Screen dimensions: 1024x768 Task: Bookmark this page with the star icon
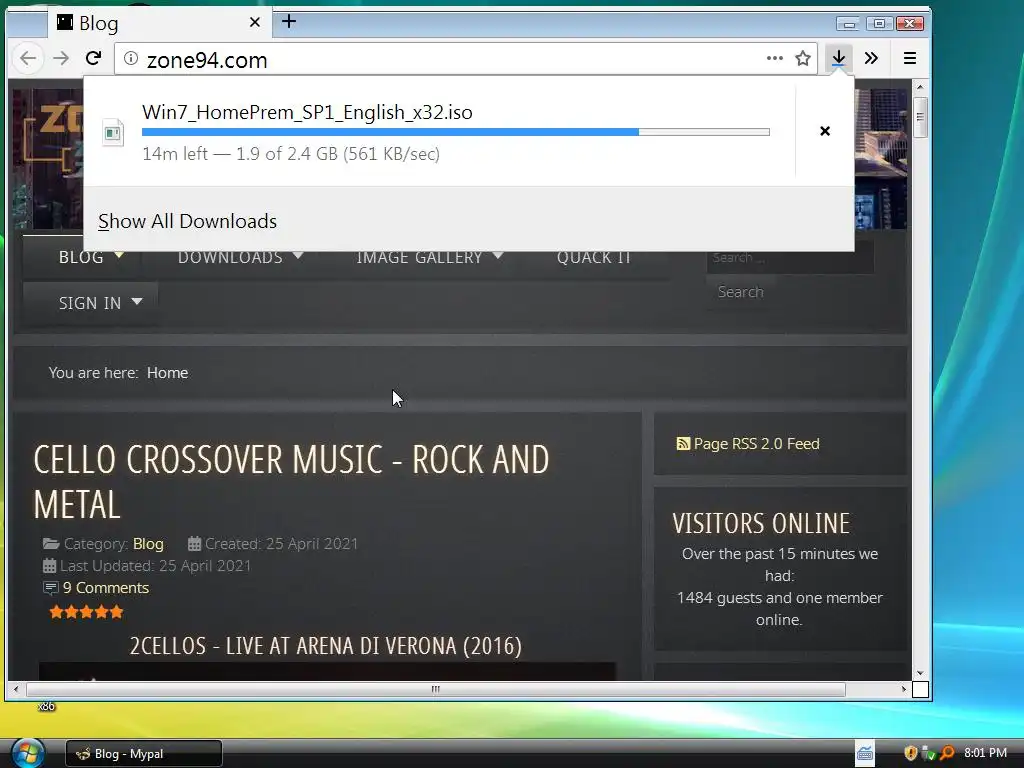pos(803,59)
